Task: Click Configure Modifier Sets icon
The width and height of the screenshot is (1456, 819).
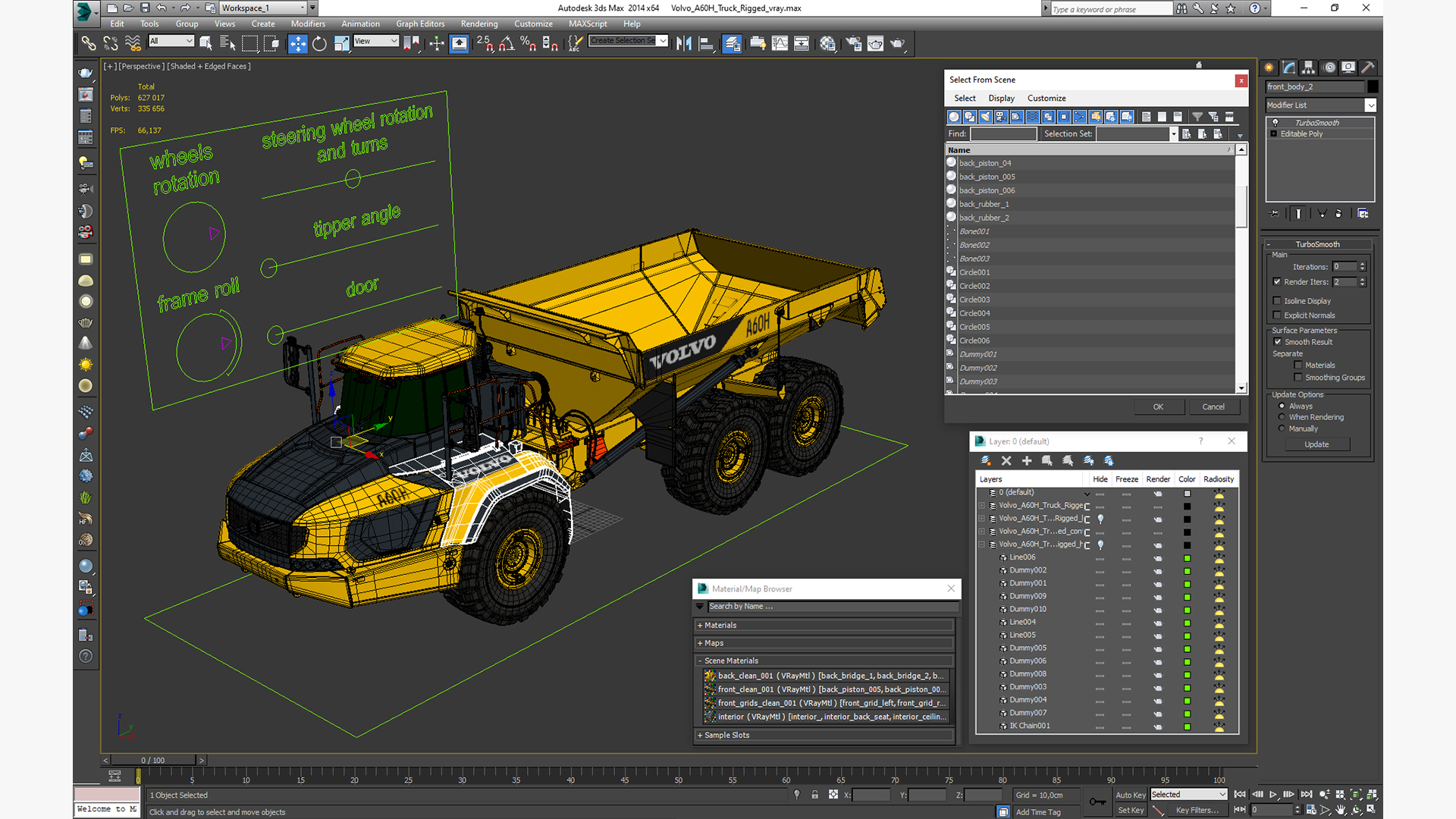Action: click(x=1363, y=214)
